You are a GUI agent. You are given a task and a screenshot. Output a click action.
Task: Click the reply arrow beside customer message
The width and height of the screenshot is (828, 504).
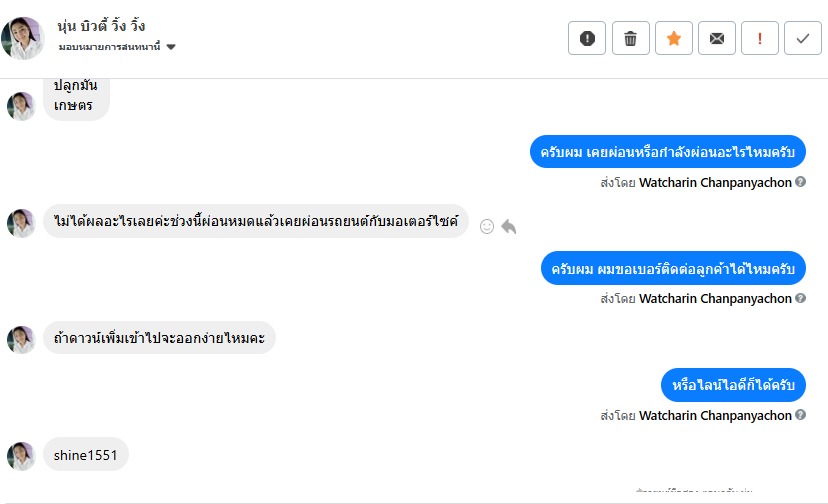pos(509,226)
